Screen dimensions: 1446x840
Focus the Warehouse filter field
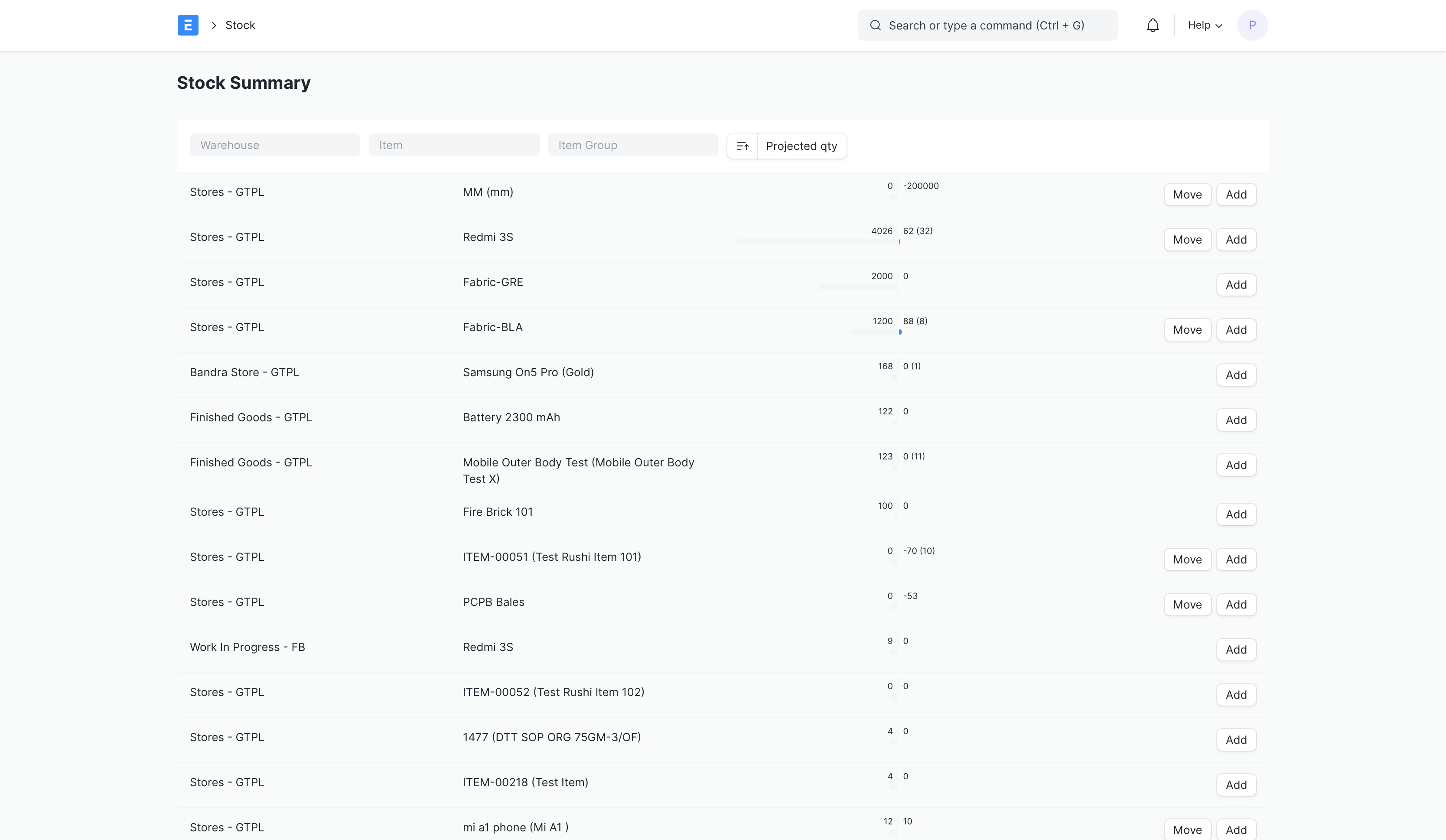(x=274, y=145)
